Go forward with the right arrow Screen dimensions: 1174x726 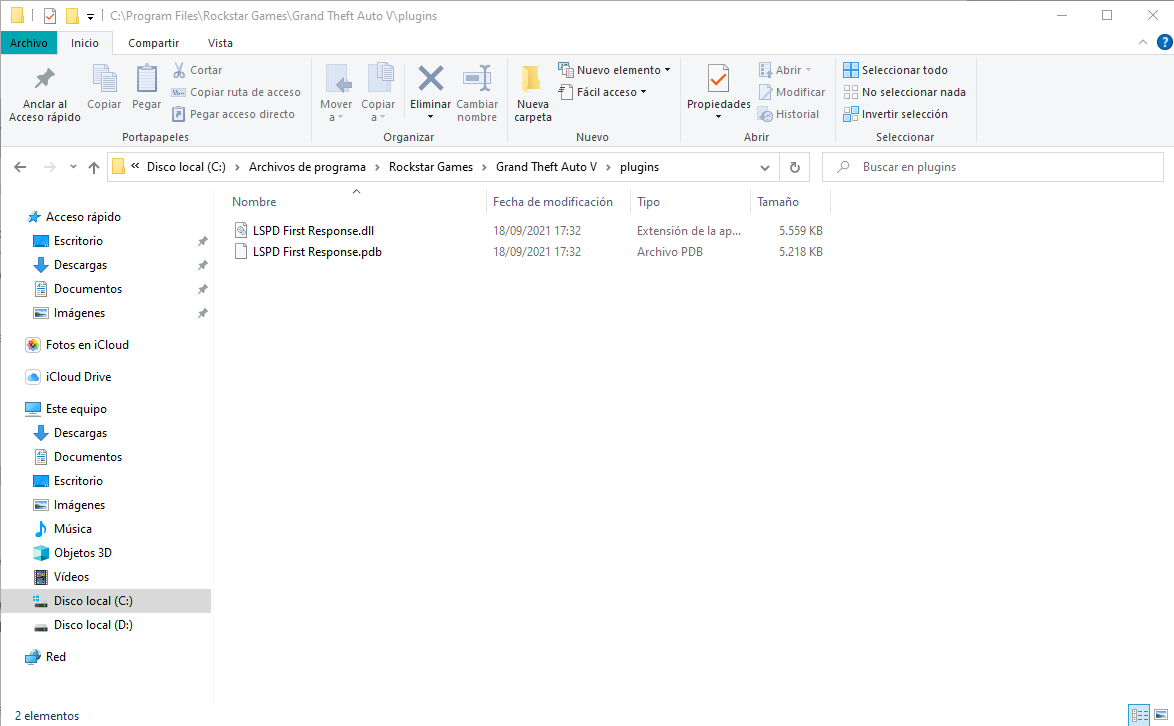49,167
